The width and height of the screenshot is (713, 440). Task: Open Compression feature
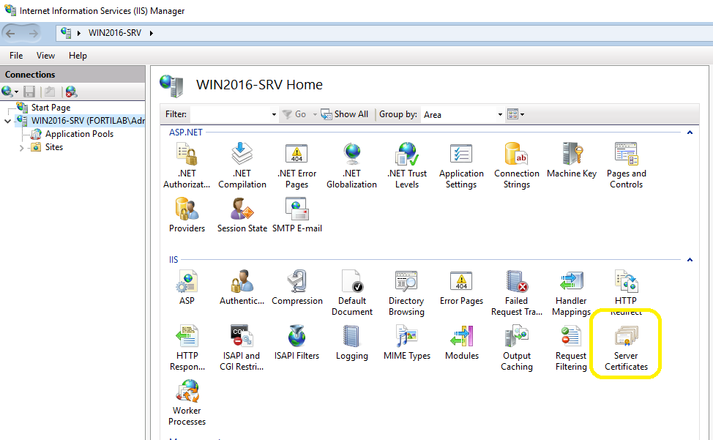(x=297, y=288)
